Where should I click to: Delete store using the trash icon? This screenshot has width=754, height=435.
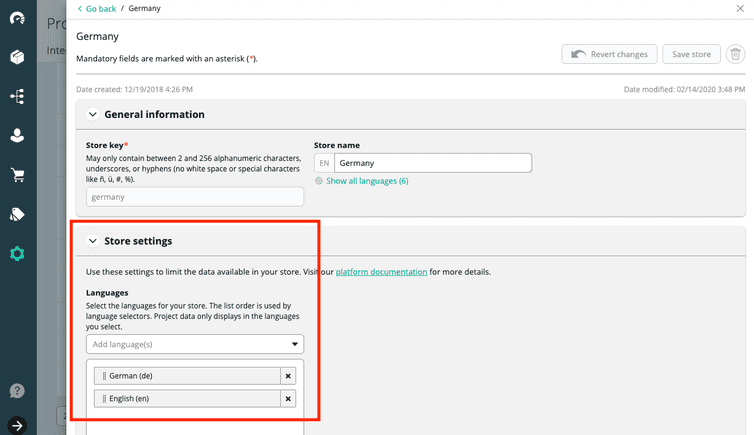735,54
